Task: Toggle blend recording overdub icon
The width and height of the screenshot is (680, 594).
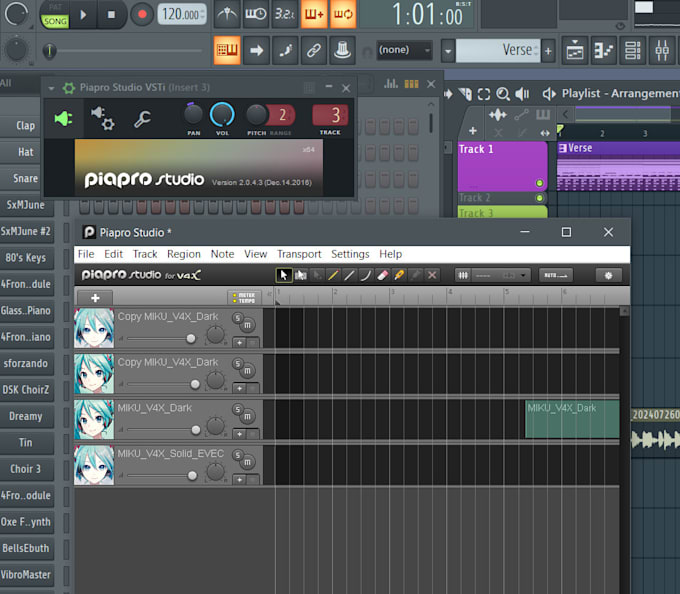Action: (x=314, y=14)
